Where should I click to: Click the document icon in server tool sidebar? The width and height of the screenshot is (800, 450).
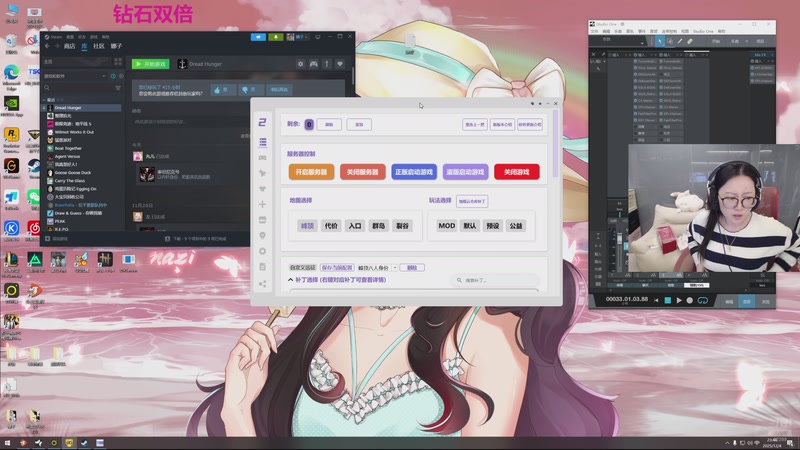click(262, 267)
